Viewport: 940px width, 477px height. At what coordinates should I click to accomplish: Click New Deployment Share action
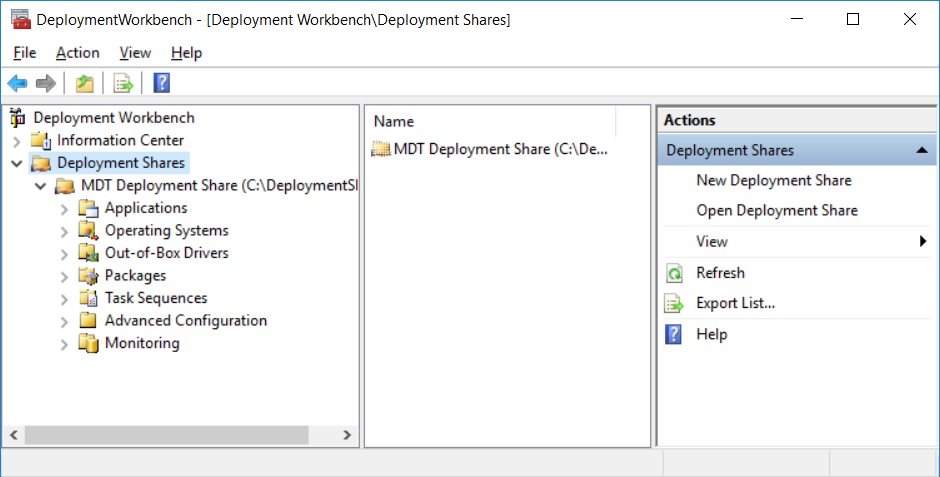tap(773, 181)
